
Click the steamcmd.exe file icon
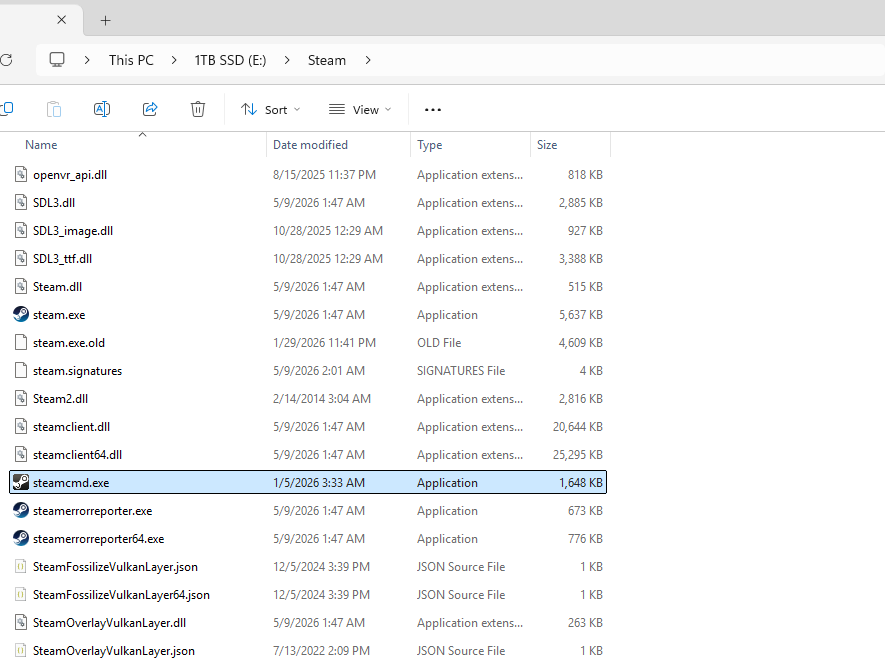click(21, 482)
